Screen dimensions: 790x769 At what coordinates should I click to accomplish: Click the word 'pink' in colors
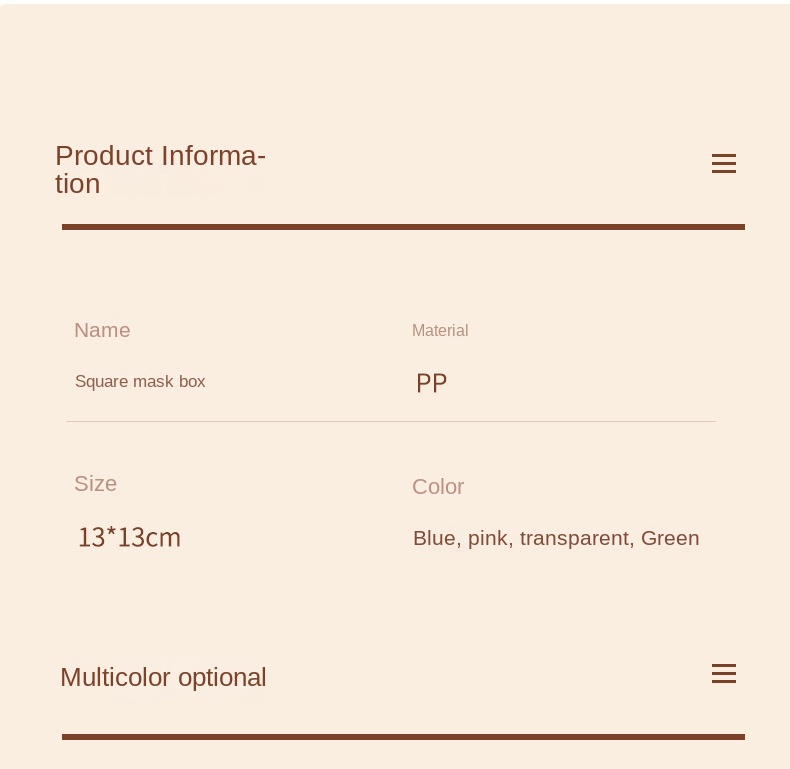(488, 538)
